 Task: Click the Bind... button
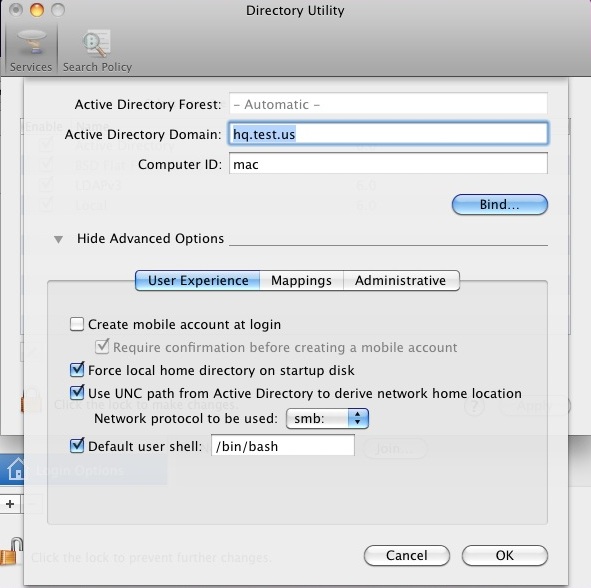499,205
